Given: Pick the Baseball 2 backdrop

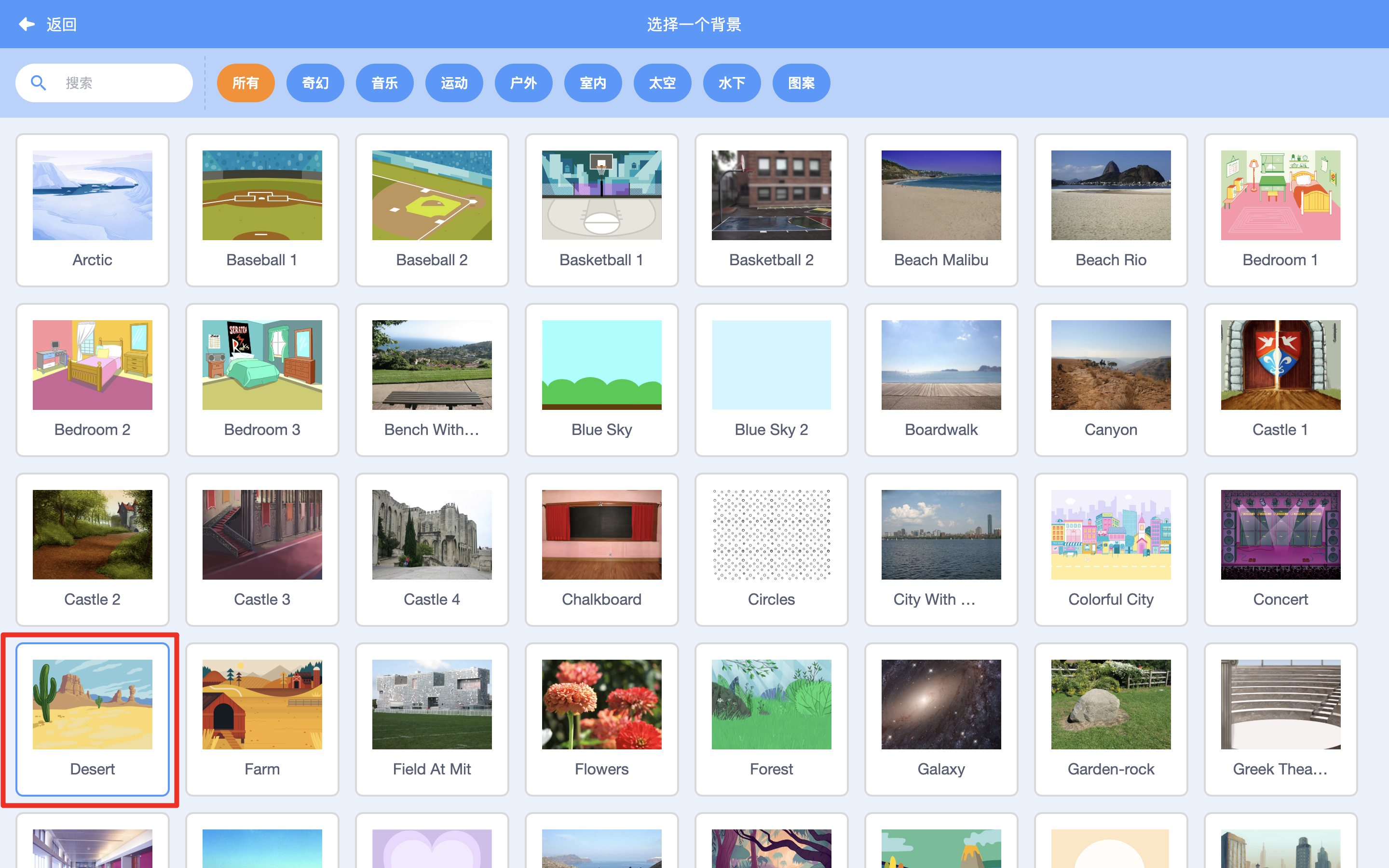Looking at the screenshot, I should coord(432,210).
